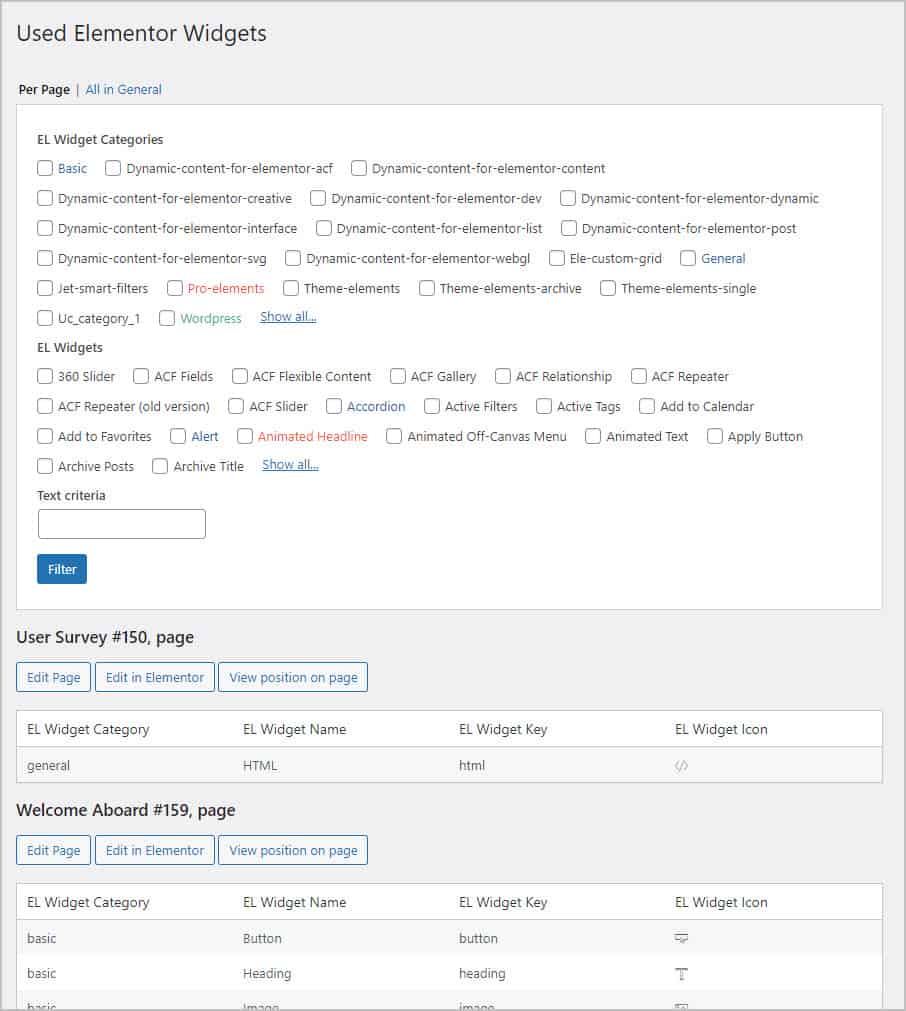This screenshot has width=906, height=1011.
Task: Toggle the ACF Gallery widget checkbox
Action: pyautogui.click(x=398, y=377)
